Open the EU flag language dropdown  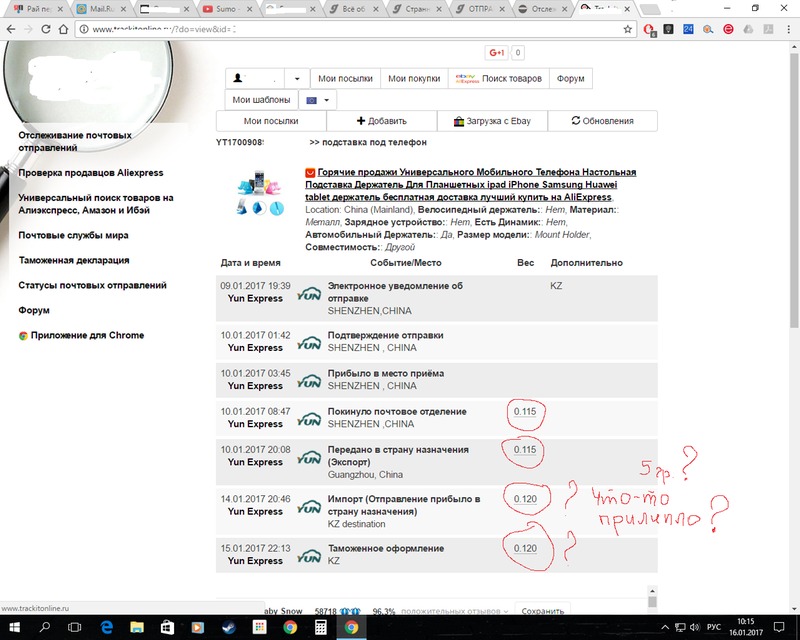click(320, 100)
